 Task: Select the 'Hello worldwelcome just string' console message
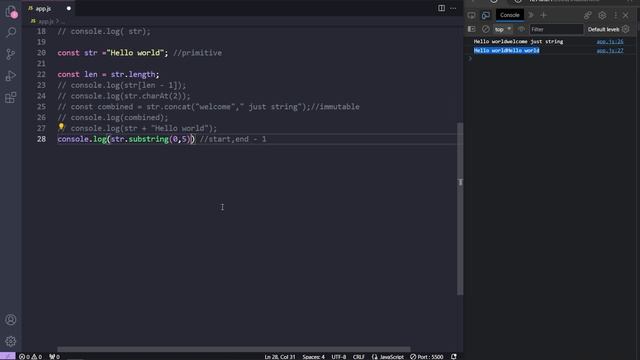[518, 42]
